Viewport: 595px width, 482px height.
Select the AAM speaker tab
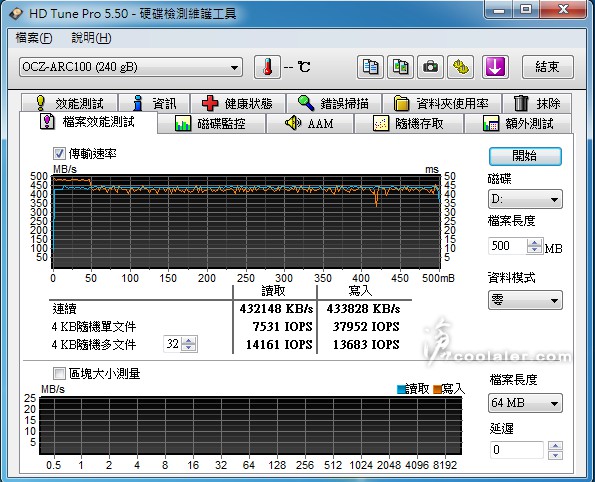click(310, 124)
